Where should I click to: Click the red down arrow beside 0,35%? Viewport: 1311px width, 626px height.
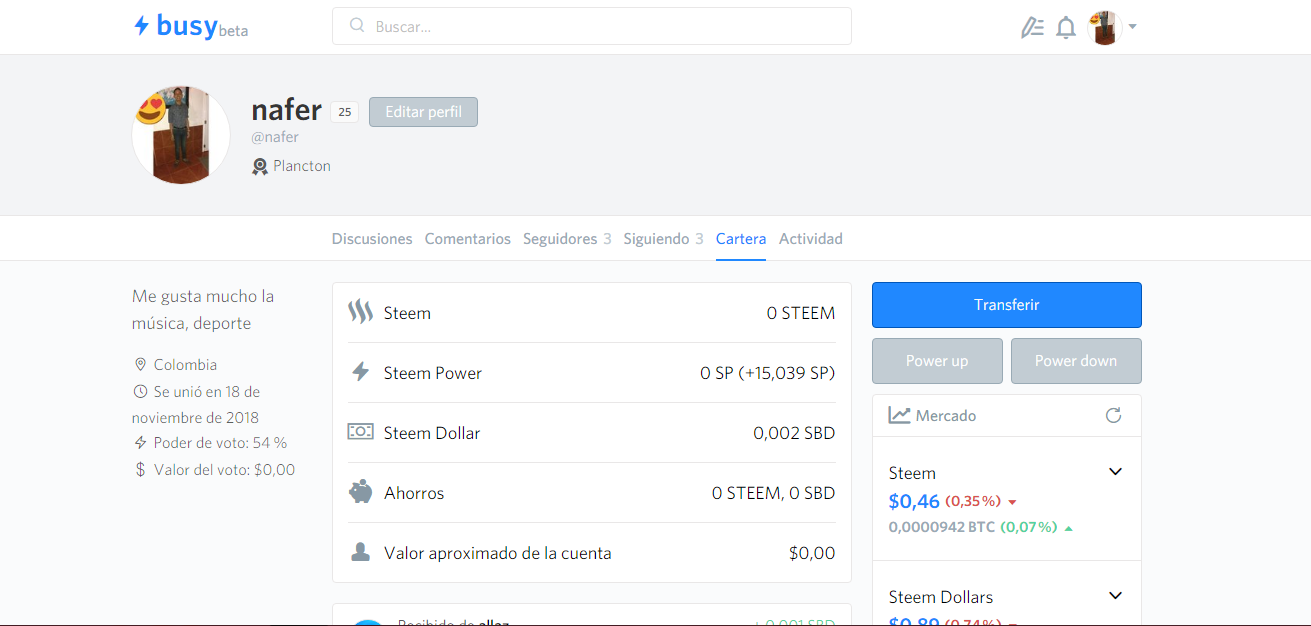[x=1012, y=502]
